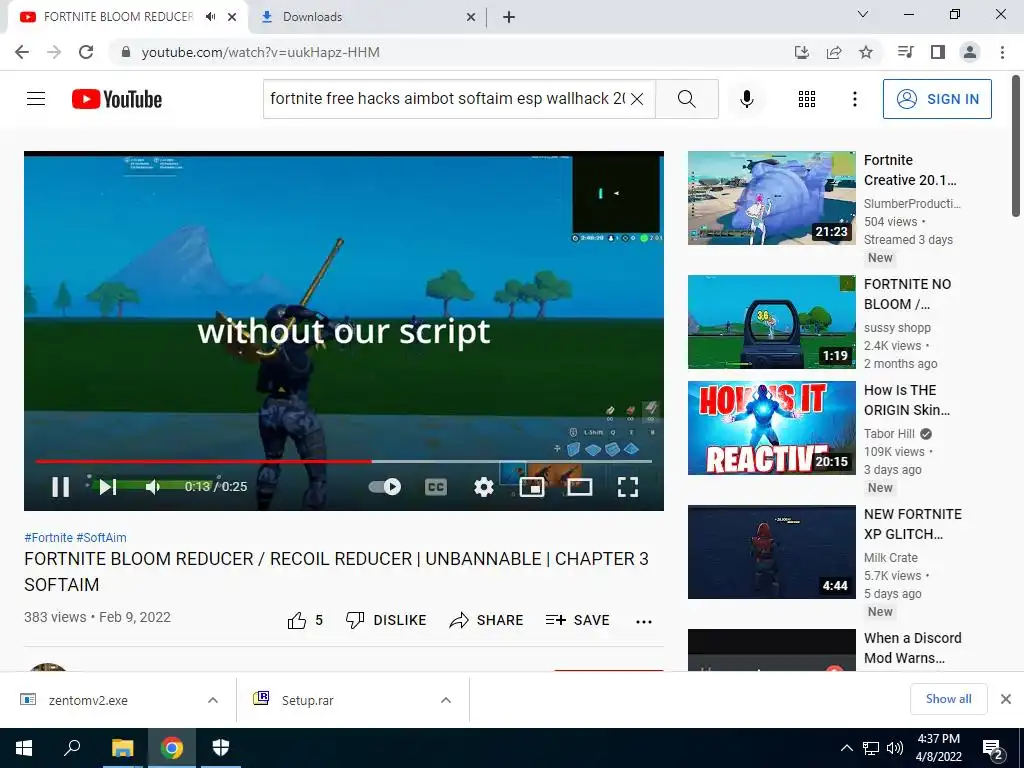Mute tab audio speaker icon

tap(210, 17)
